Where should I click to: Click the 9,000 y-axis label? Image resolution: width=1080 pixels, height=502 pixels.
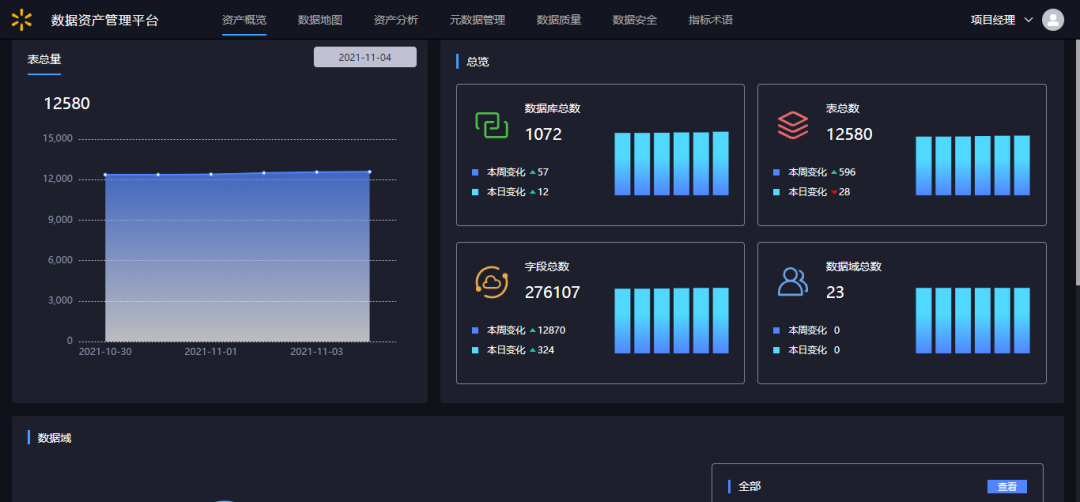(x=59, y=220)
